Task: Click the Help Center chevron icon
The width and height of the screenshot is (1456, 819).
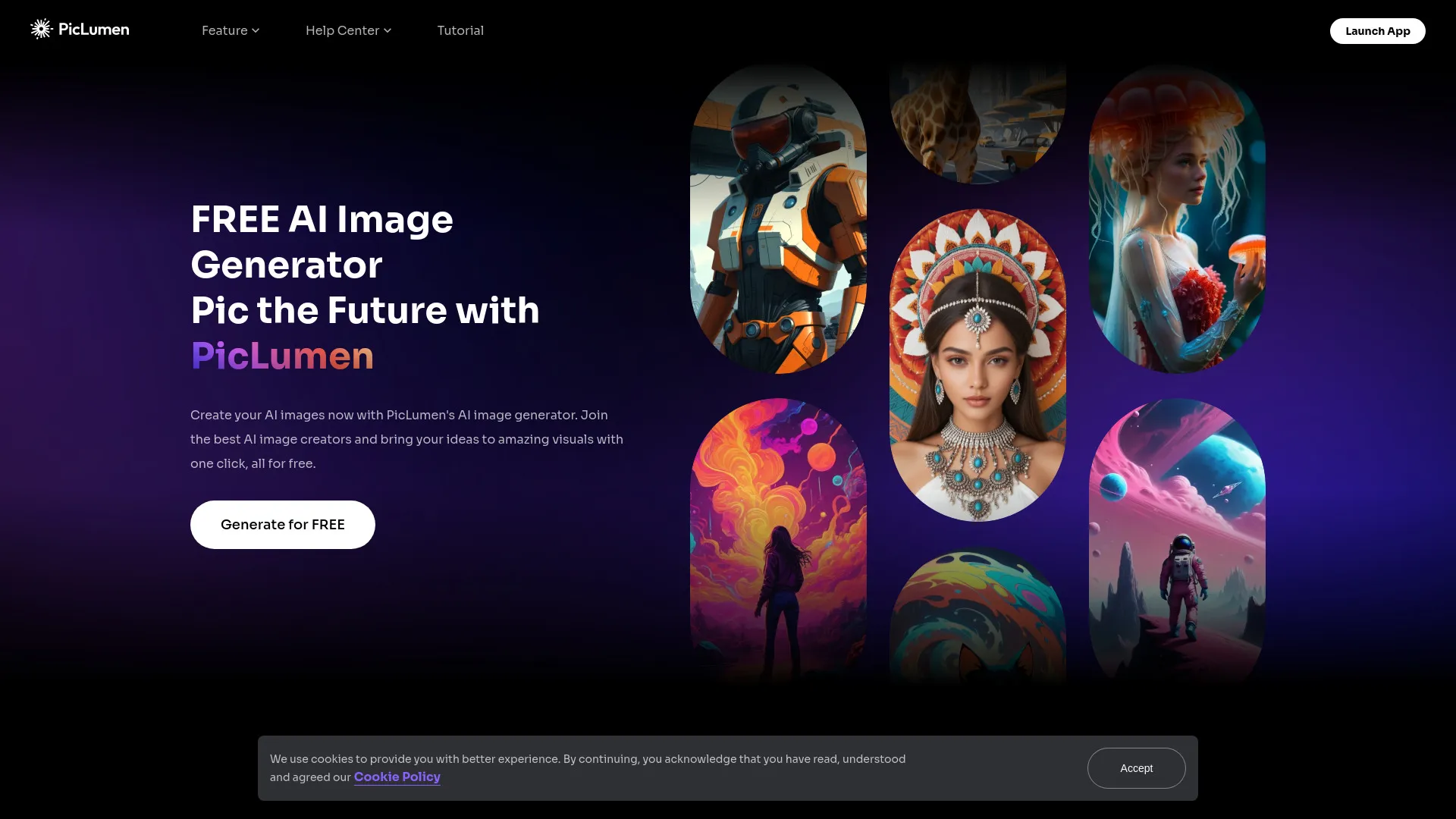Action: [387, 30]
